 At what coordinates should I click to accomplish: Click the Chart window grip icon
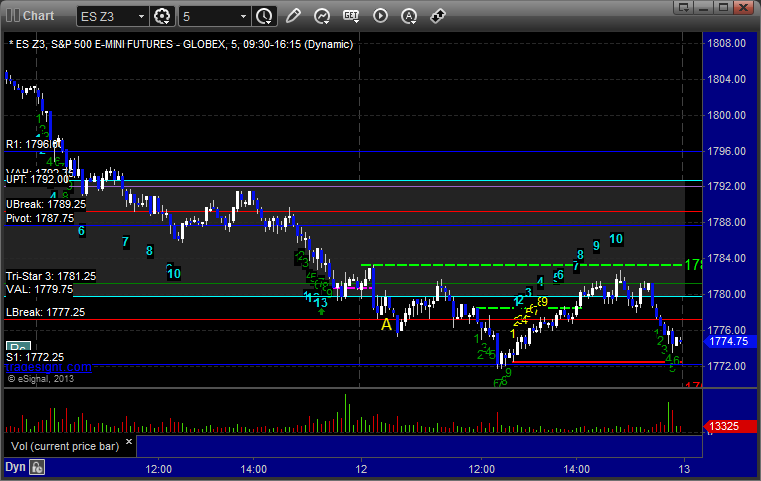[x=13, y=16]
